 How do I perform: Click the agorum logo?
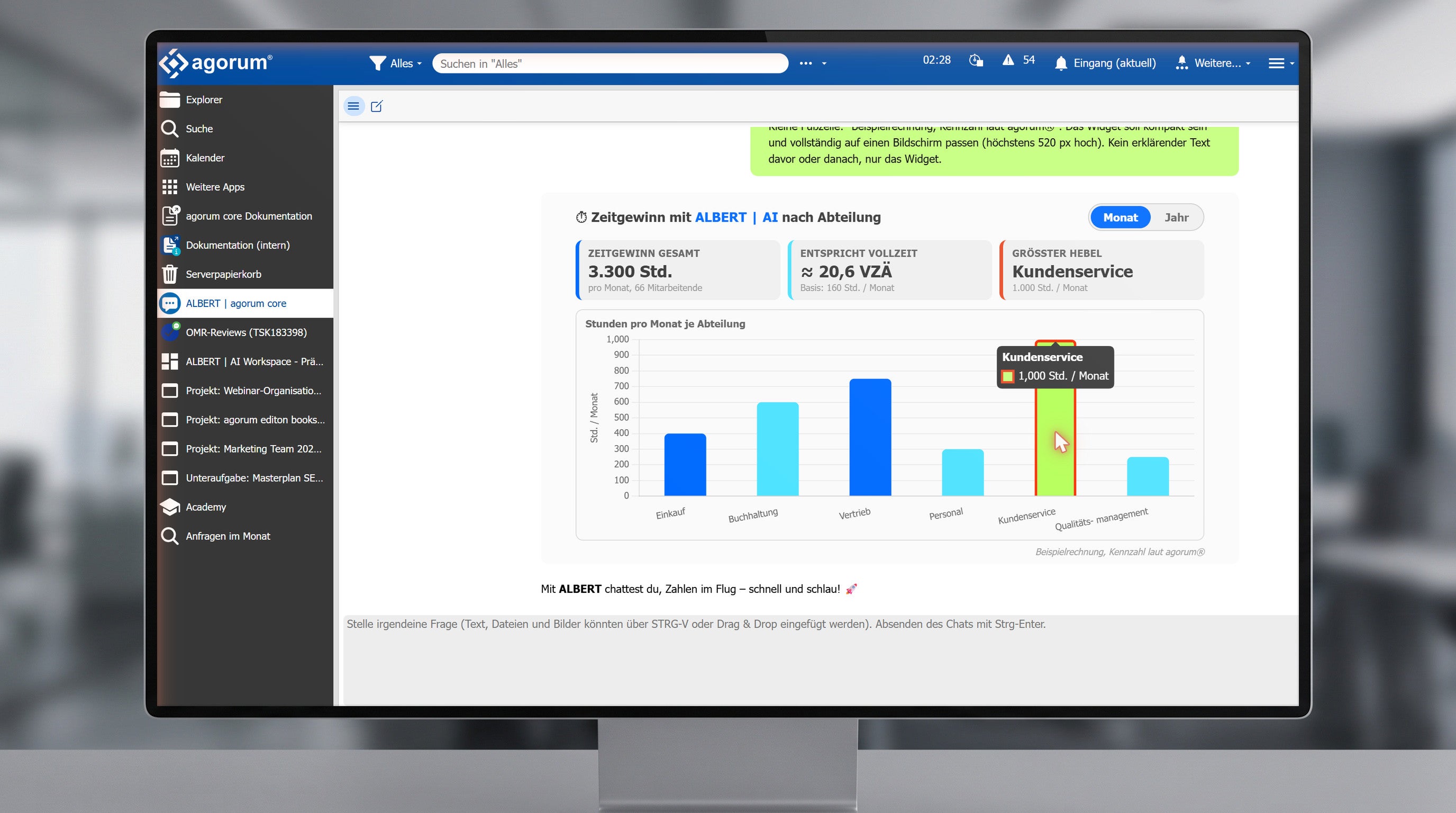[215, 63]
